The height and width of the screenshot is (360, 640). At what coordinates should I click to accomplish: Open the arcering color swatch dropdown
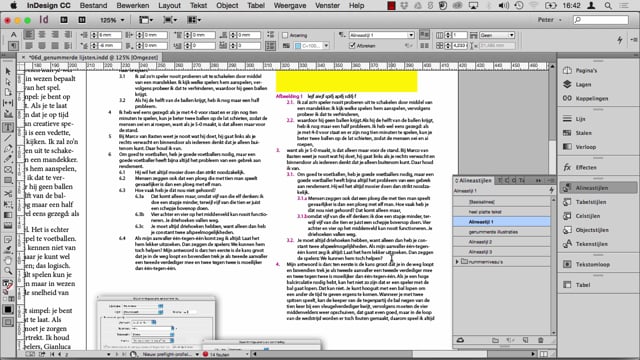(326, 46)
